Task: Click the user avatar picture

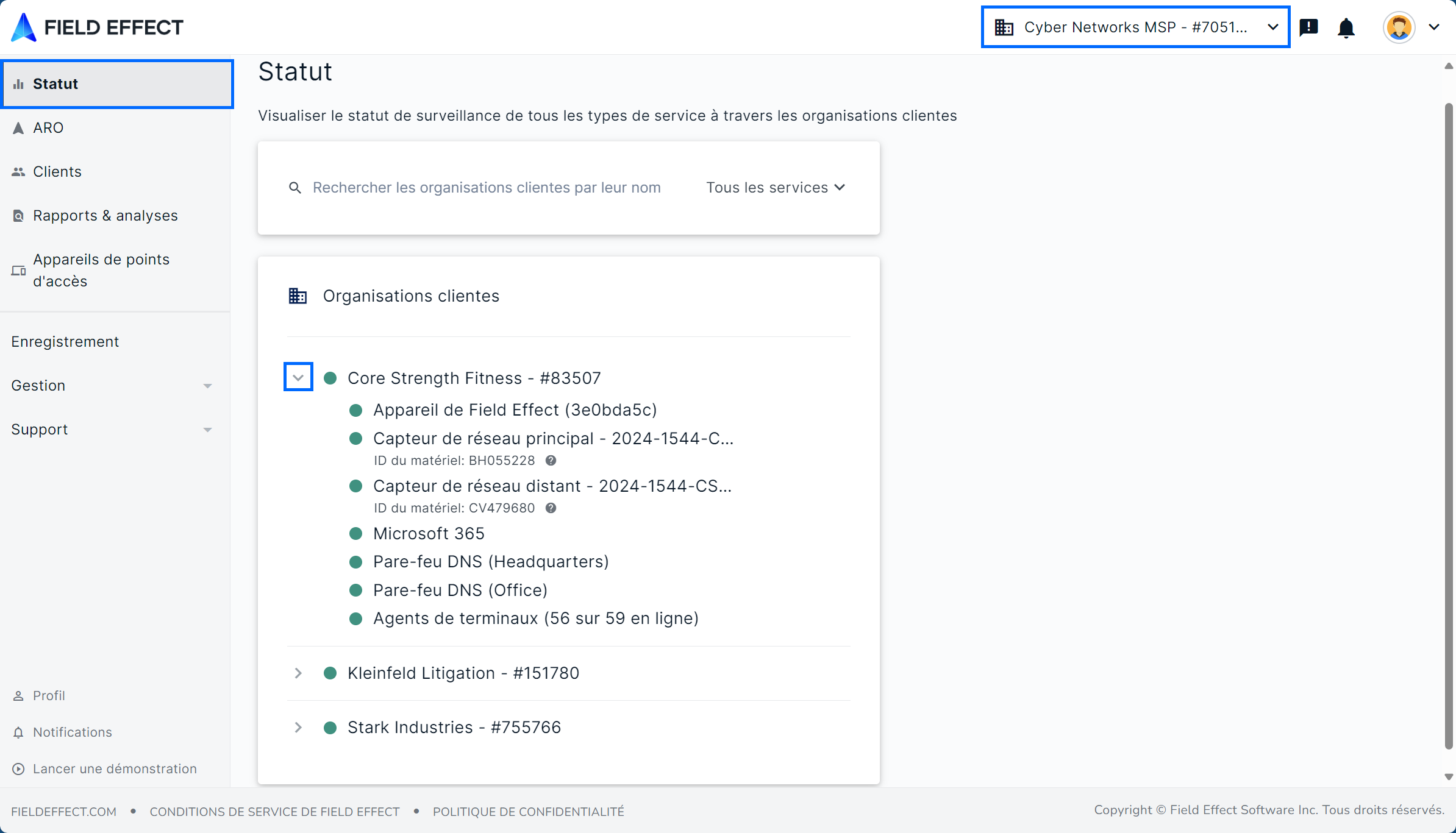Action: point(1399,27)
